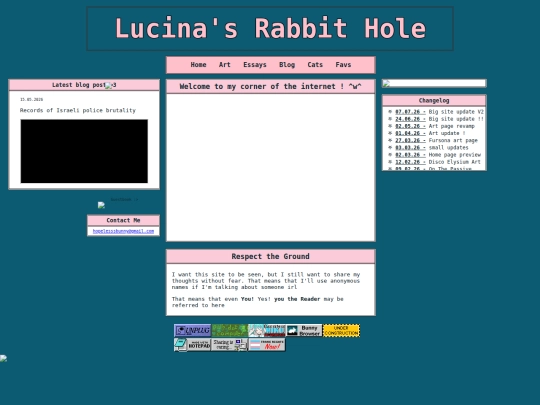Click the contact email address link
The width and height of the screenshot is (540, 405).
pyautogui.click(x=123, y=231)
